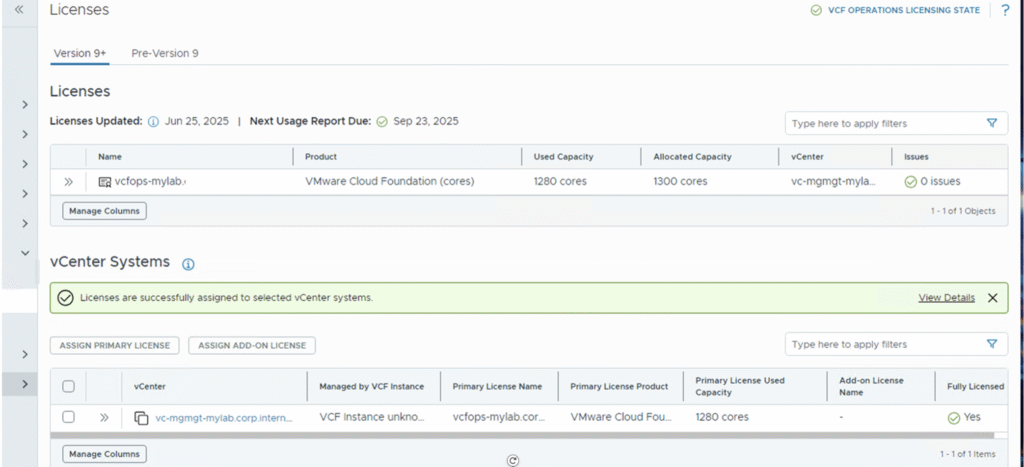
Task: Select the vc-mgmgt-mylab row checkbox
Action: point(68,417)
